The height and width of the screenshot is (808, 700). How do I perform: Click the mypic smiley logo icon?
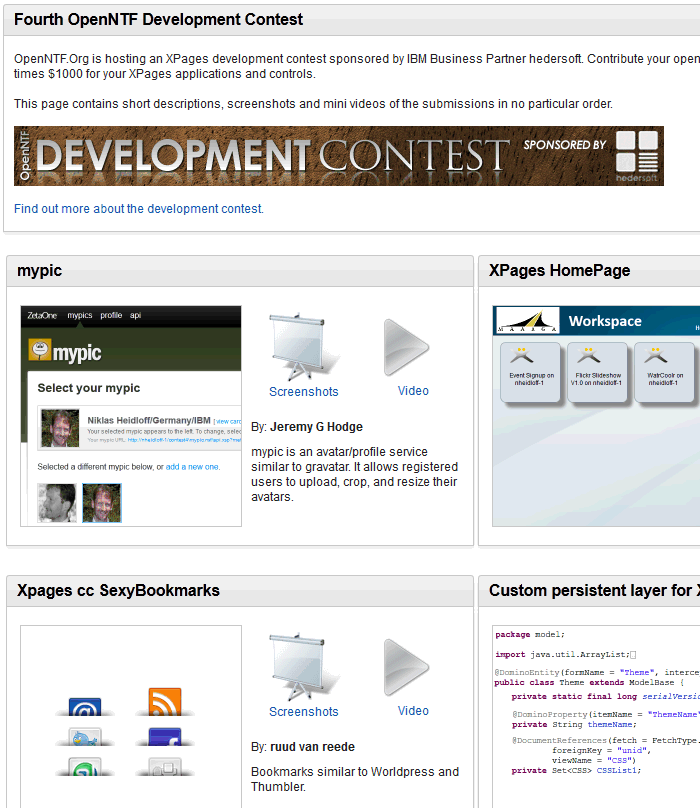point(40,350)
